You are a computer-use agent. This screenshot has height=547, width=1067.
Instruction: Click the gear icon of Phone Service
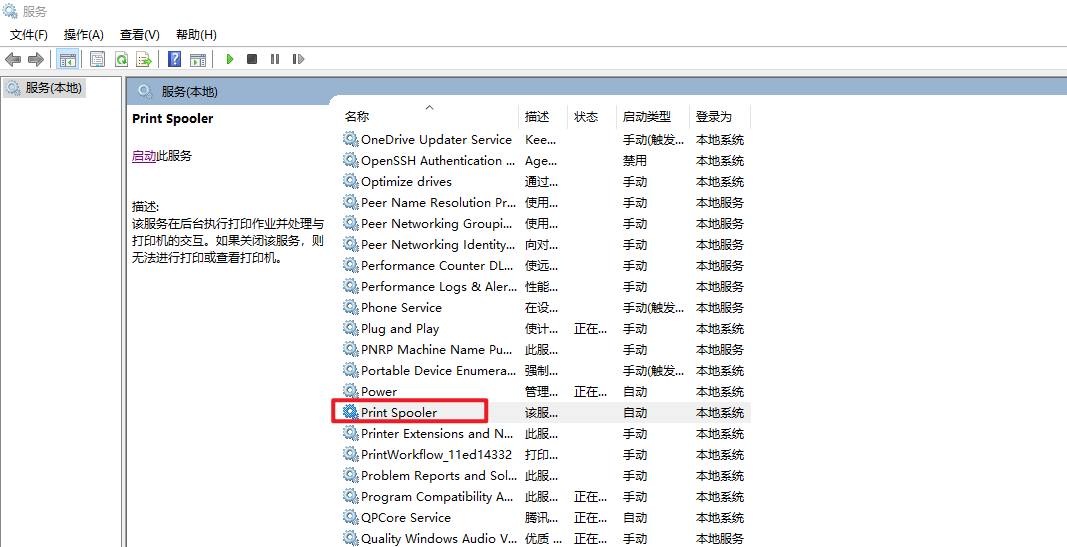tap(350, 308)
